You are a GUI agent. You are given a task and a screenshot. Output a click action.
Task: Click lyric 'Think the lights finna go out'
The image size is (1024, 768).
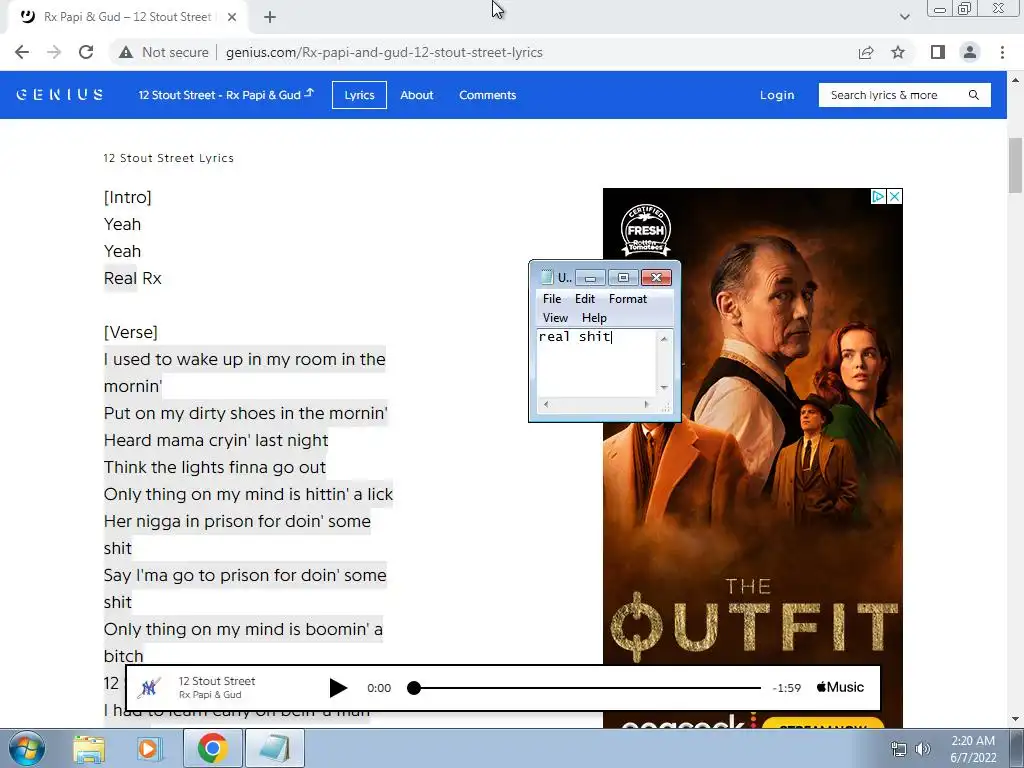[x=215, y=467]
